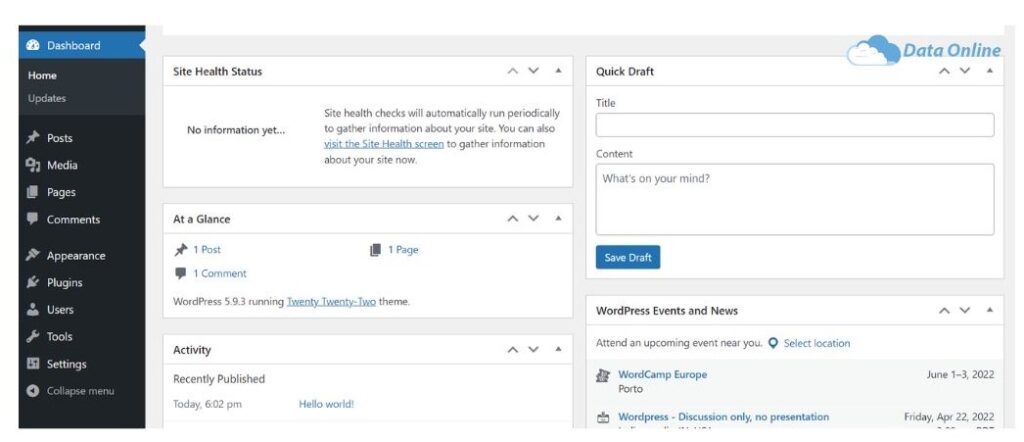Click the Settings sliders icon

click(x=33, y=364)
